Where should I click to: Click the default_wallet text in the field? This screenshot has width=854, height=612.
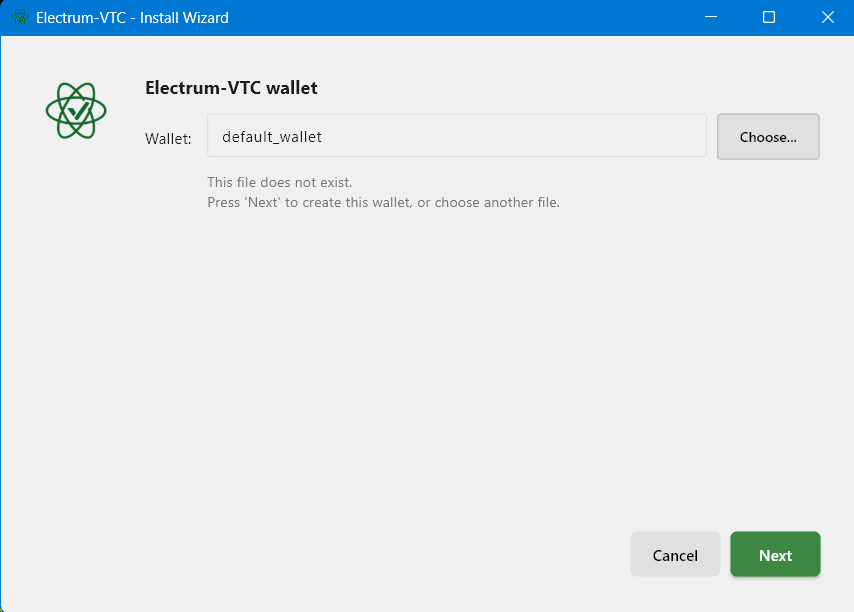[x=272, y=137]
